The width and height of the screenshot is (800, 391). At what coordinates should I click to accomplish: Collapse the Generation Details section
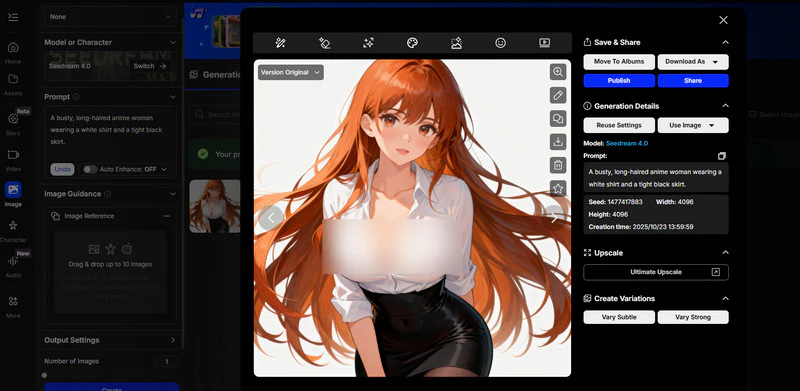pos(725,106)
